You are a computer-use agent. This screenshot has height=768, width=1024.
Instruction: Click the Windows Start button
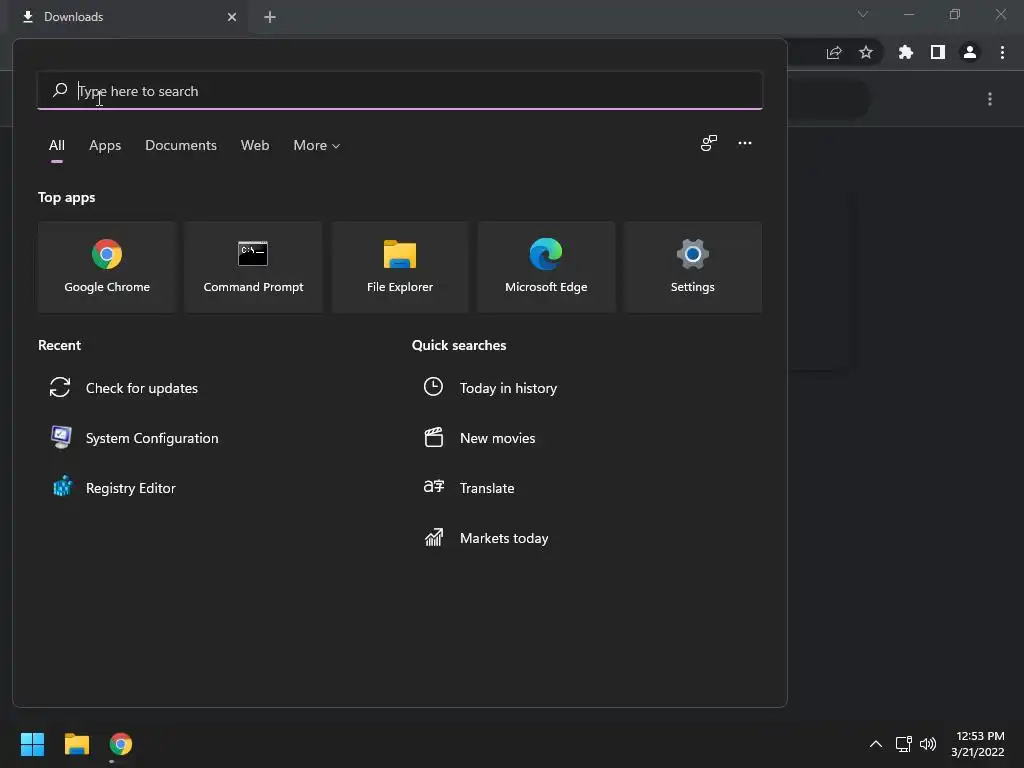pos(32,744)
